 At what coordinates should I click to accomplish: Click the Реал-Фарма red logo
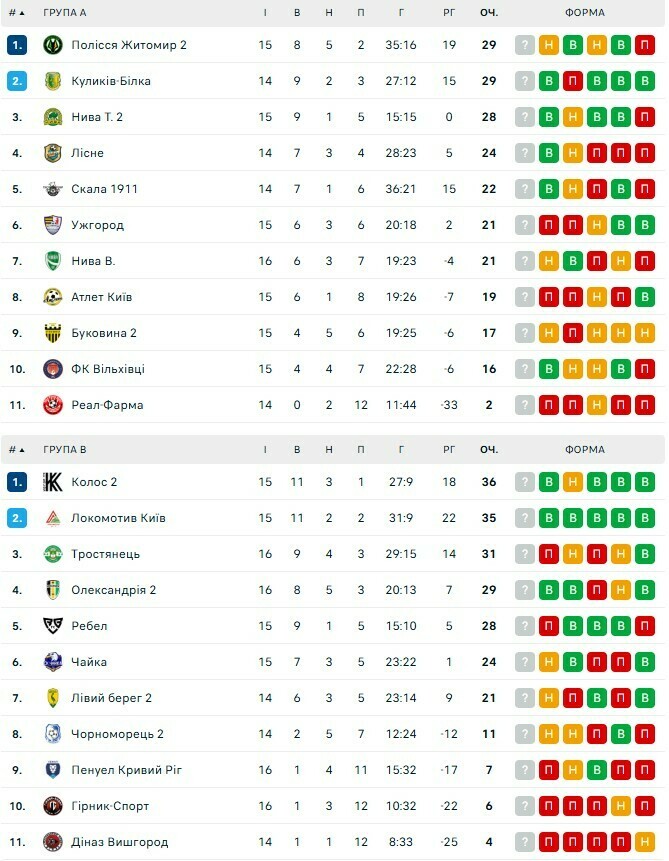tap(53, 405)
